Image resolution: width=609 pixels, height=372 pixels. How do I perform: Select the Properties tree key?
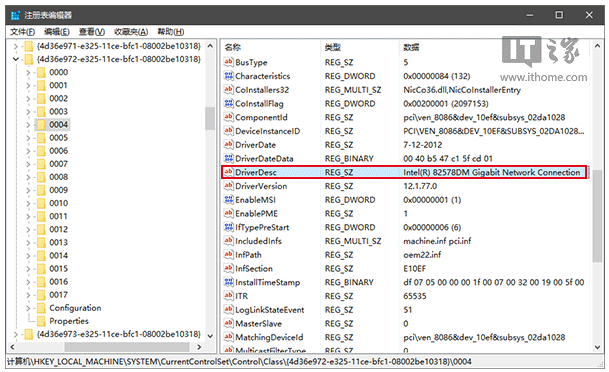point(69,321)
